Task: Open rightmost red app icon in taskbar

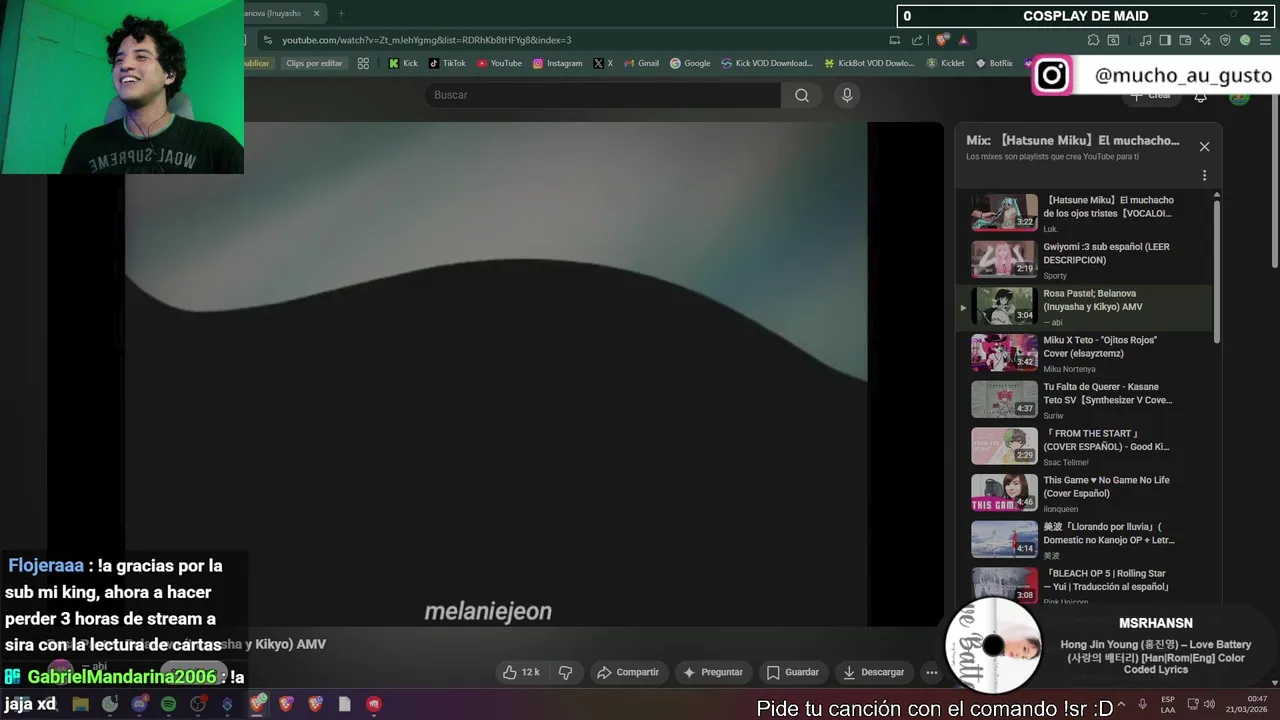Action: (374, 704)
